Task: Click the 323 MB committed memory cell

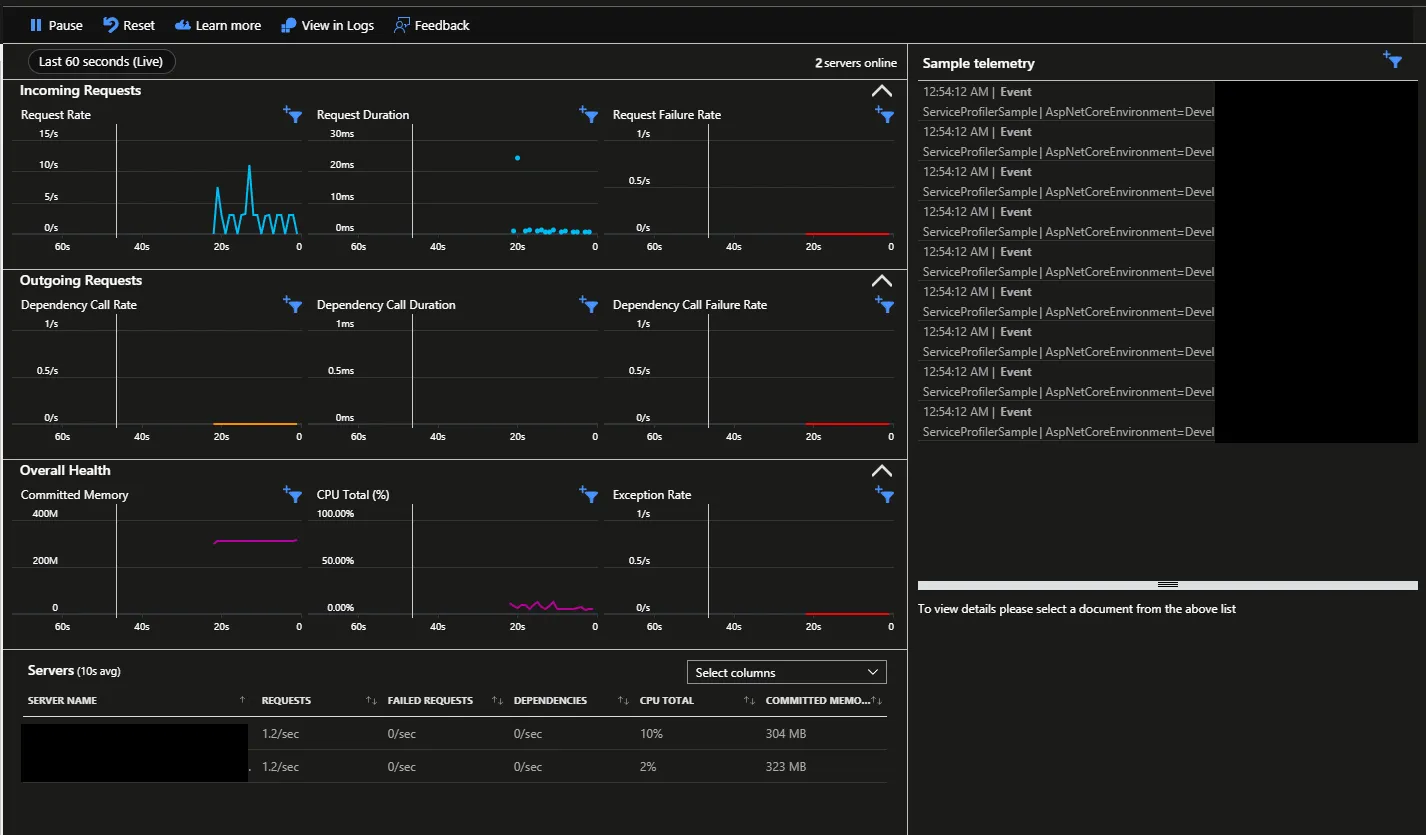Action: (x=786, y=767)
